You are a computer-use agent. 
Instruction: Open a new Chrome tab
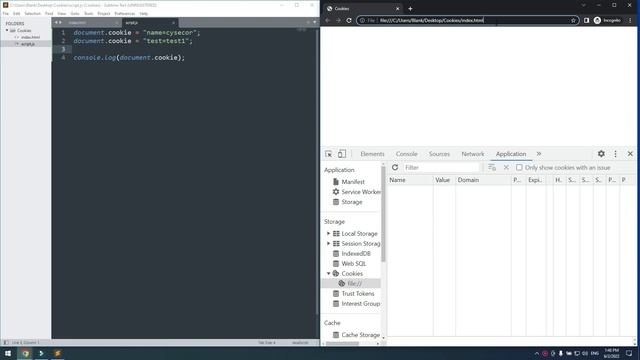[410, 9]
